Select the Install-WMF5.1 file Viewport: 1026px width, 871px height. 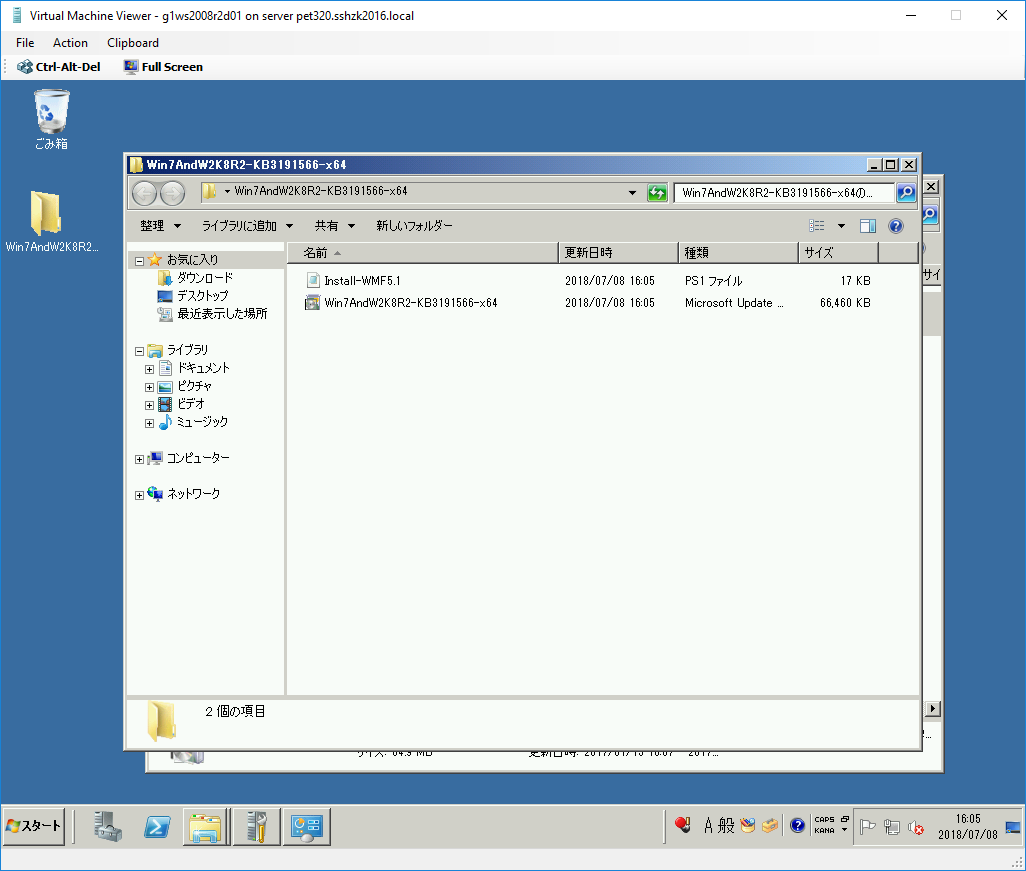point(363,281)
